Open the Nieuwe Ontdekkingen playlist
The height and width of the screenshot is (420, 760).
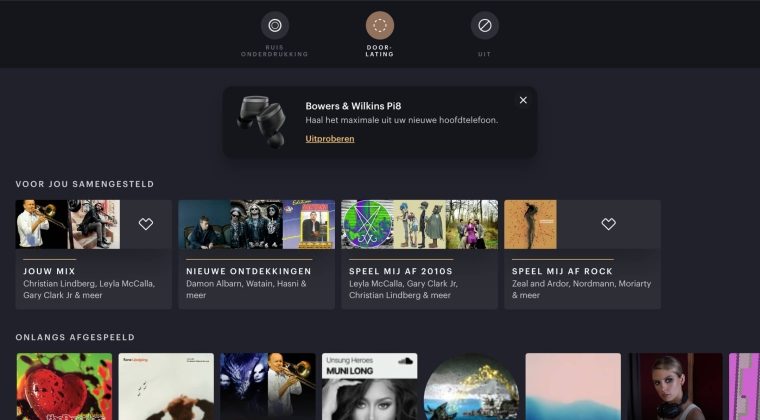tap(256, 278)
